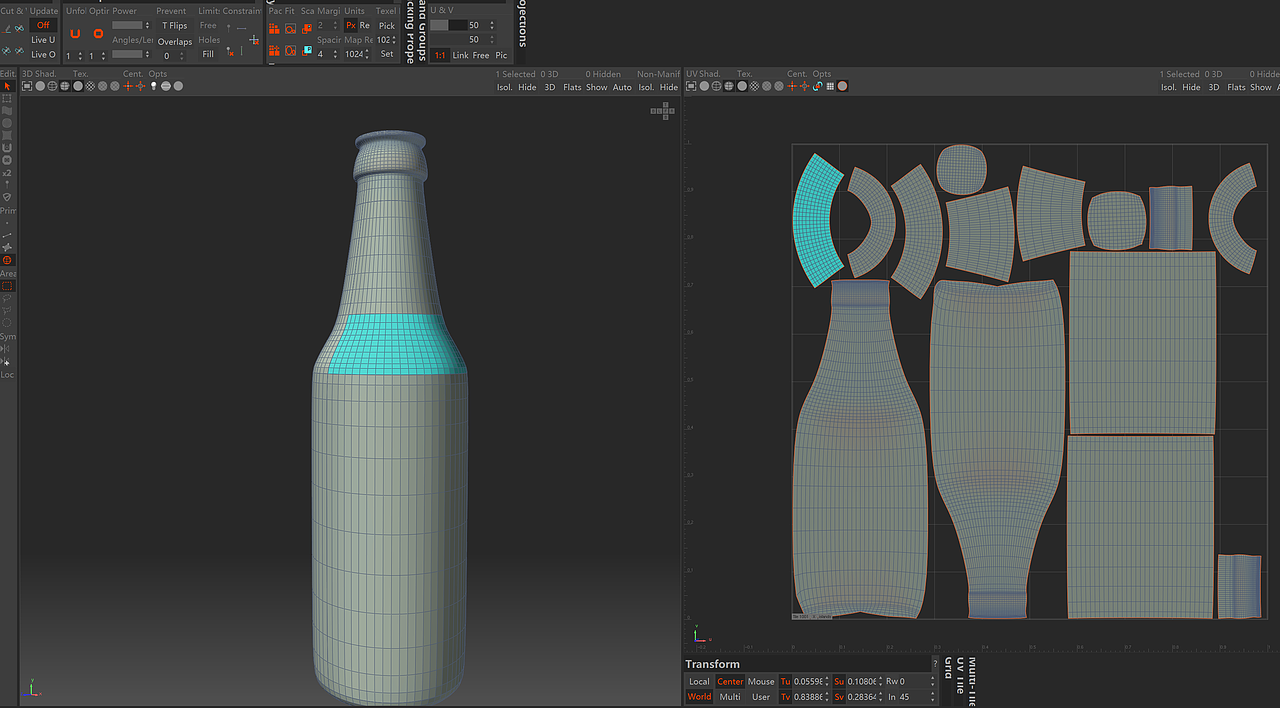Viewport: 1280px width, 708px height.
Task: Toggle the 1:1 ratio button
Action: coord(440,55)
